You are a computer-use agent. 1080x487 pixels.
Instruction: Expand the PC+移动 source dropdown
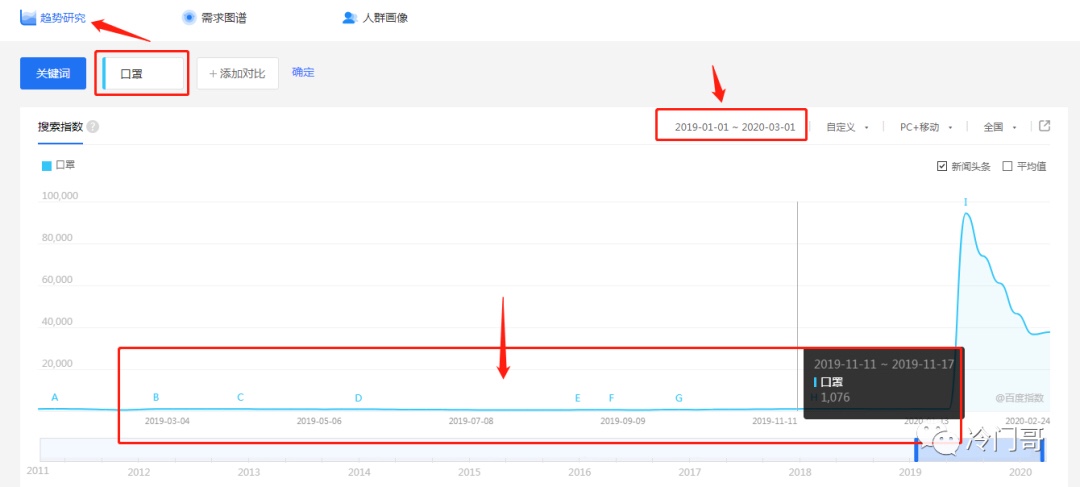click(x=926, y=127)
